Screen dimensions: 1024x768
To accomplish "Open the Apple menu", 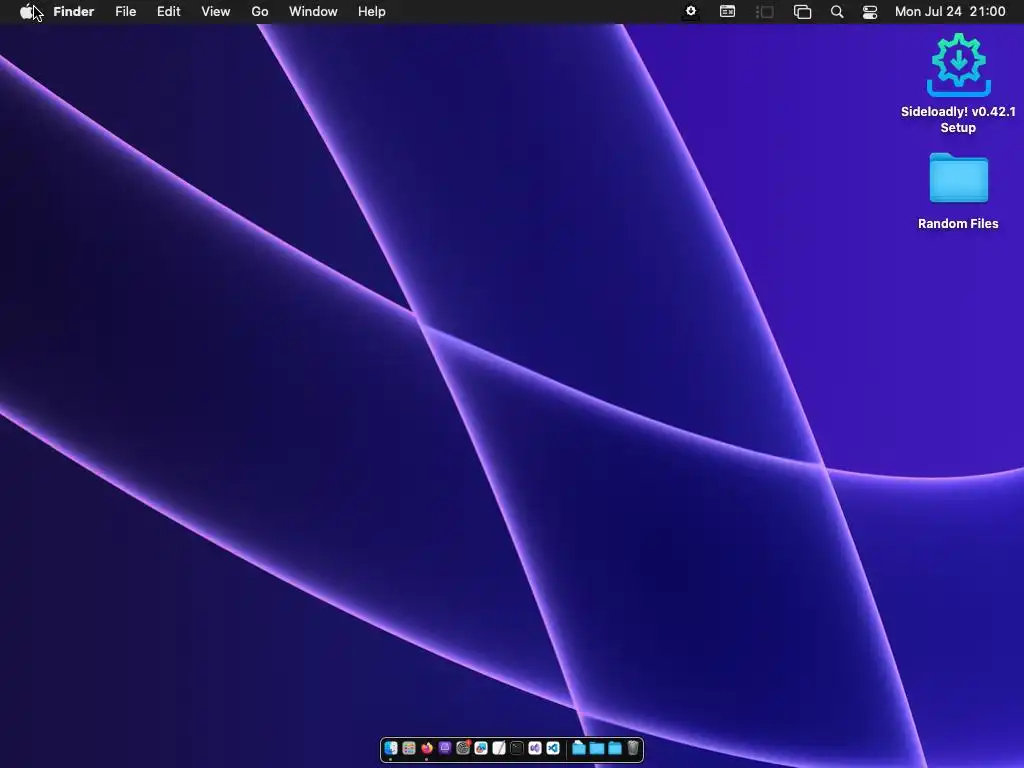I will coord(27,12).
